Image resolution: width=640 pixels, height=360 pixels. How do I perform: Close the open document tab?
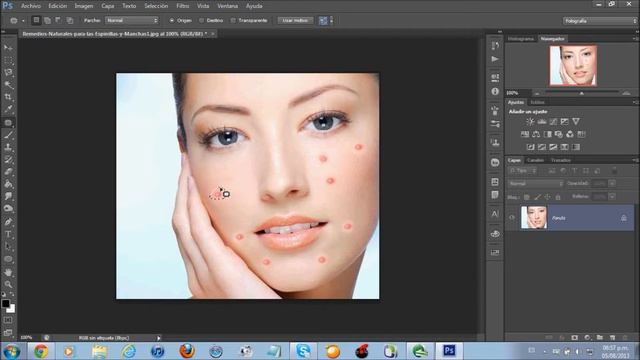(213, 34)
